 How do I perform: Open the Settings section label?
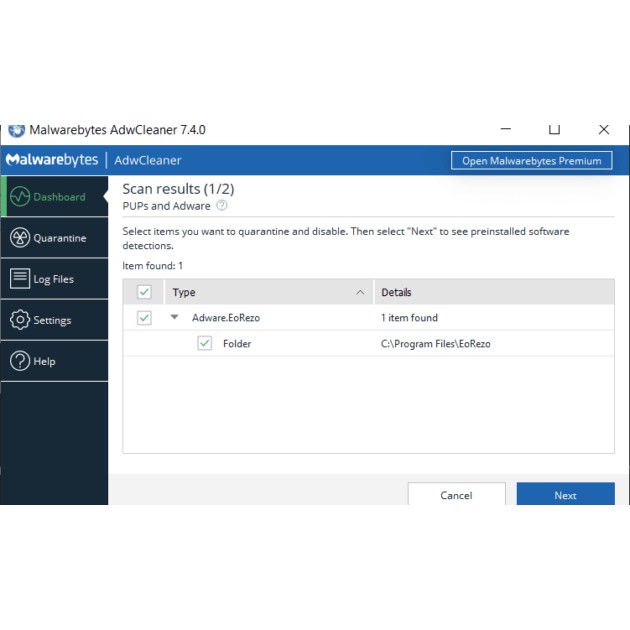[x=52, y=320]
